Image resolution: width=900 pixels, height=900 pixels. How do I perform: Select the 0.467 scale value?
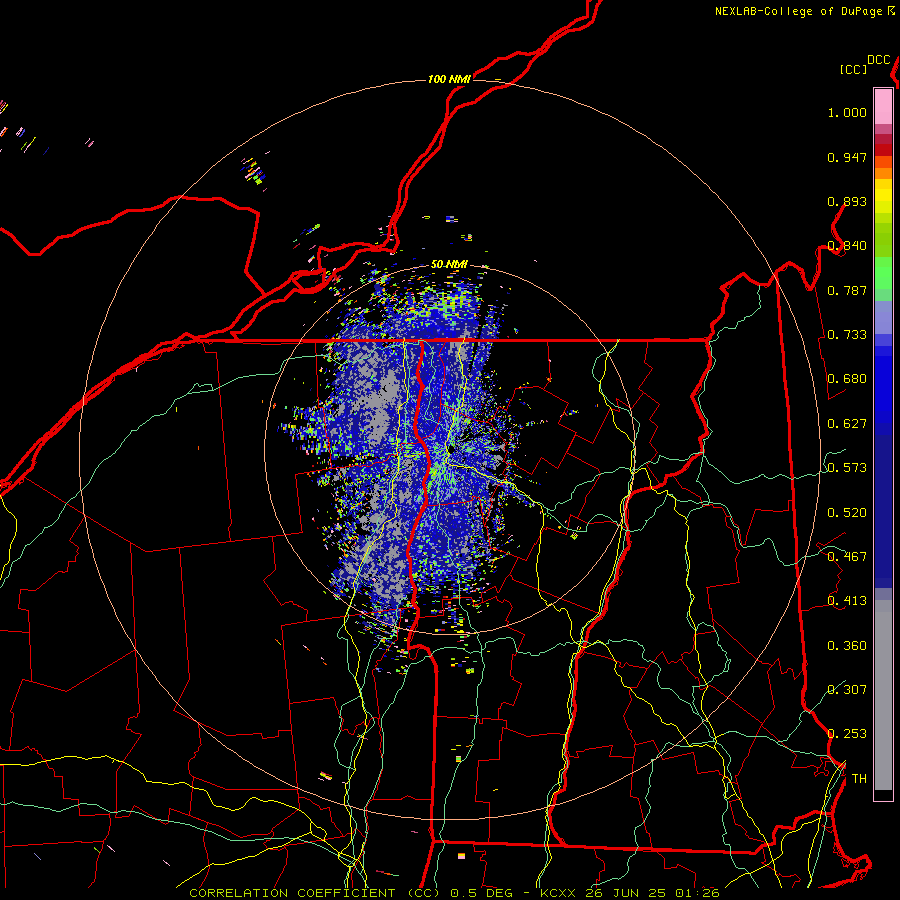click(x=847, y=556)
